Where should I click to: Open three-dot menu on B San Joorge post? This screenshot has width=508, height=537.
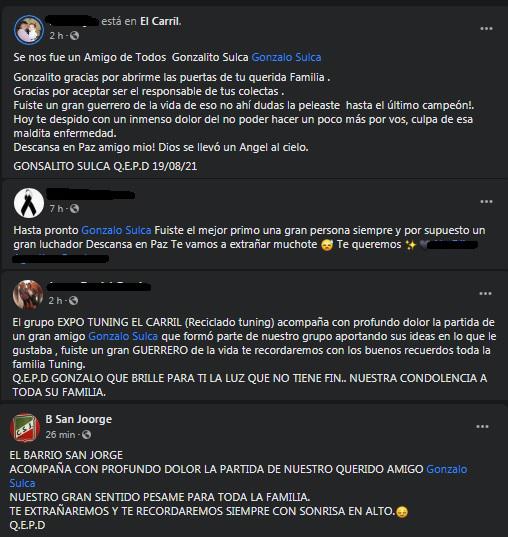482,426
